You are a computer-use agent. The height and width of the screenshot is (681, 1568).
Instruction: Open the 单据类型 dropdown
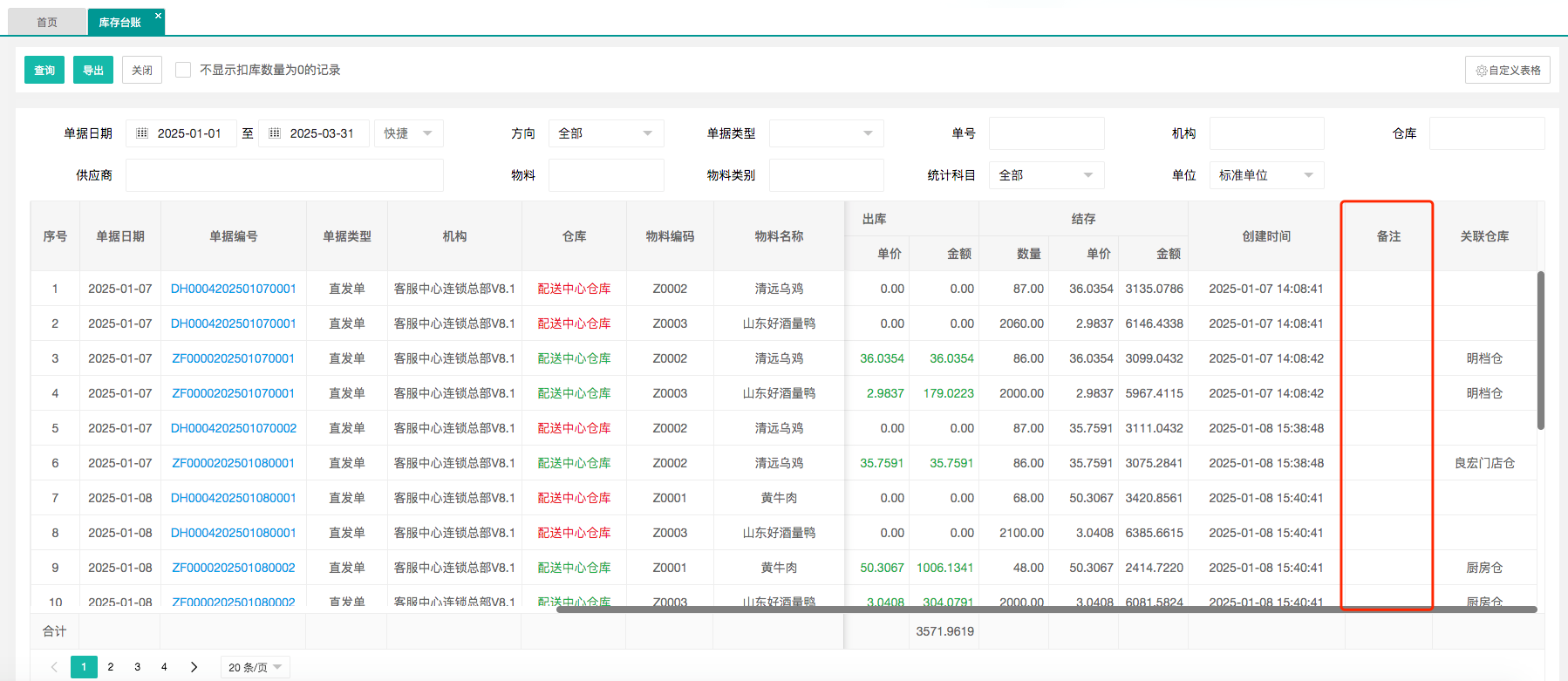pos(826,133)
